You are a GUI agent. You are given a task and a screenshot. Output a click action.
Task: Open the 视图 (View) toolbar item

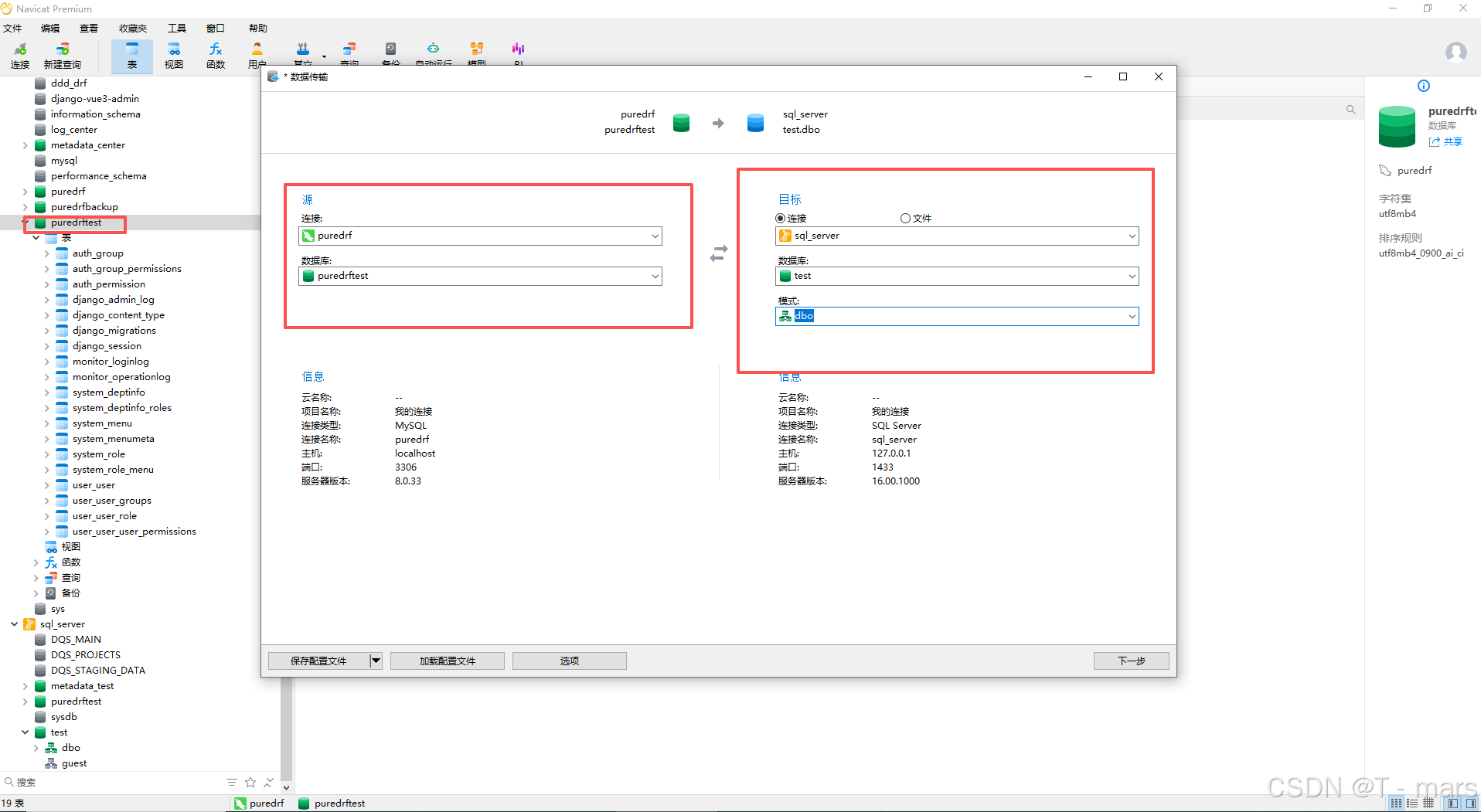pos(174,56)
